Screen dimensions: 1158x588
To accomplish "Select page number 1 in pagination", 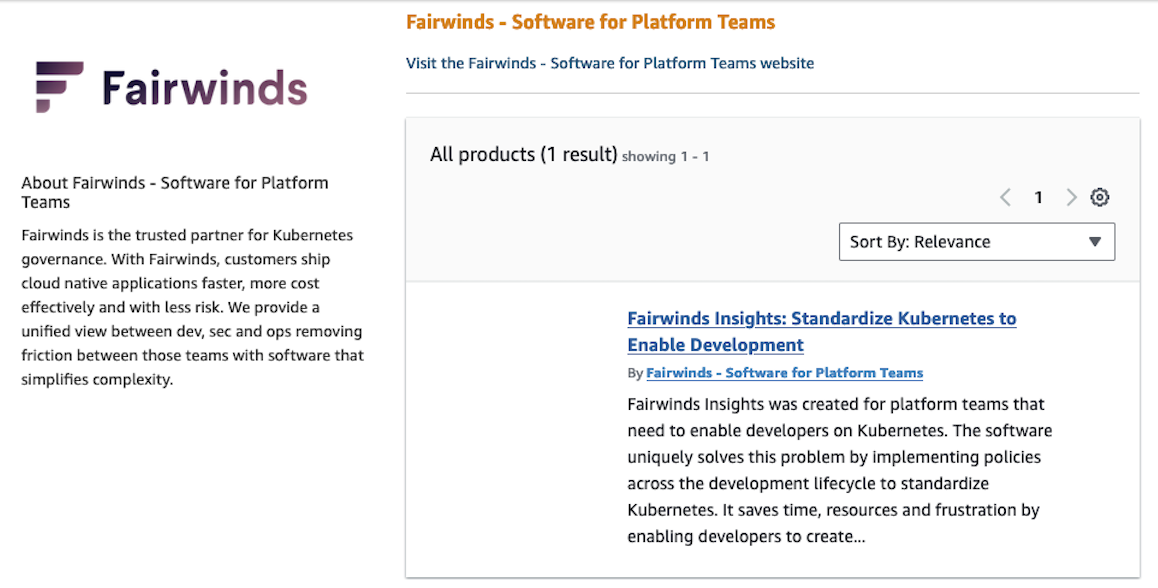I will (1038, 197).
